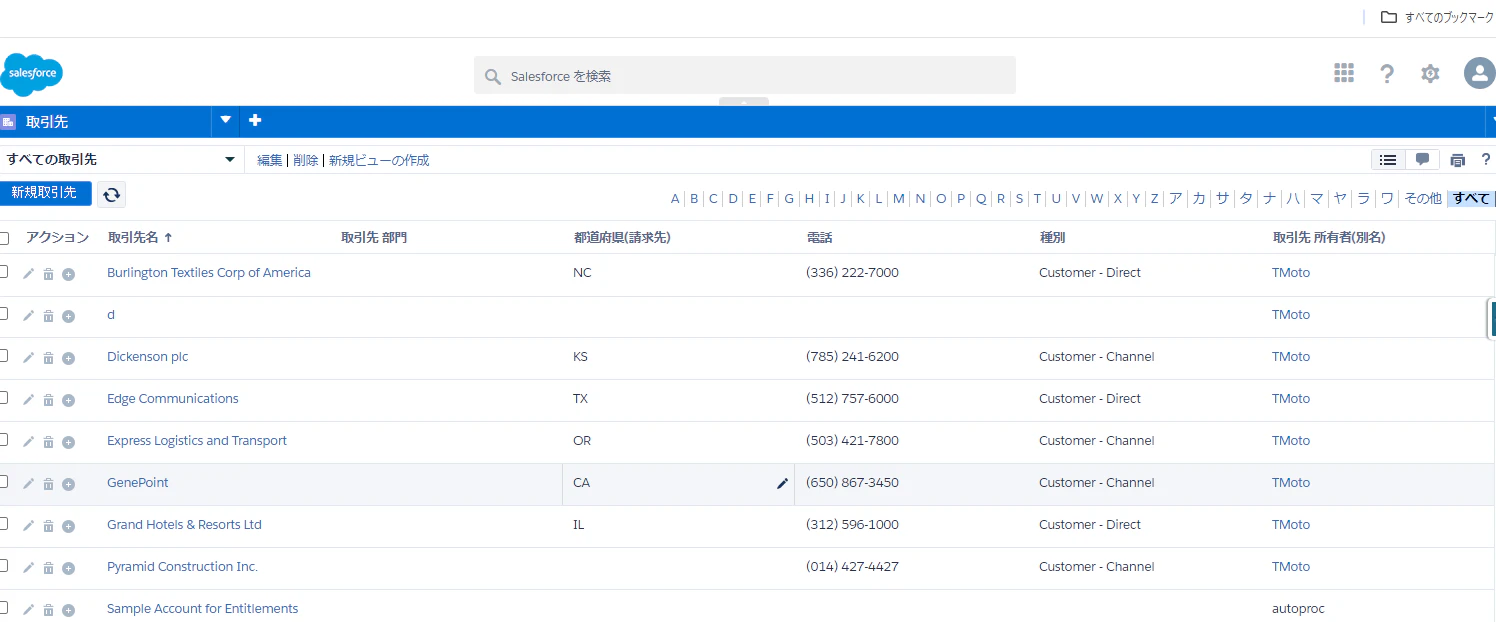
Task: Click the All Bookmarks folder icon
Action: (x=1388, y=17)
